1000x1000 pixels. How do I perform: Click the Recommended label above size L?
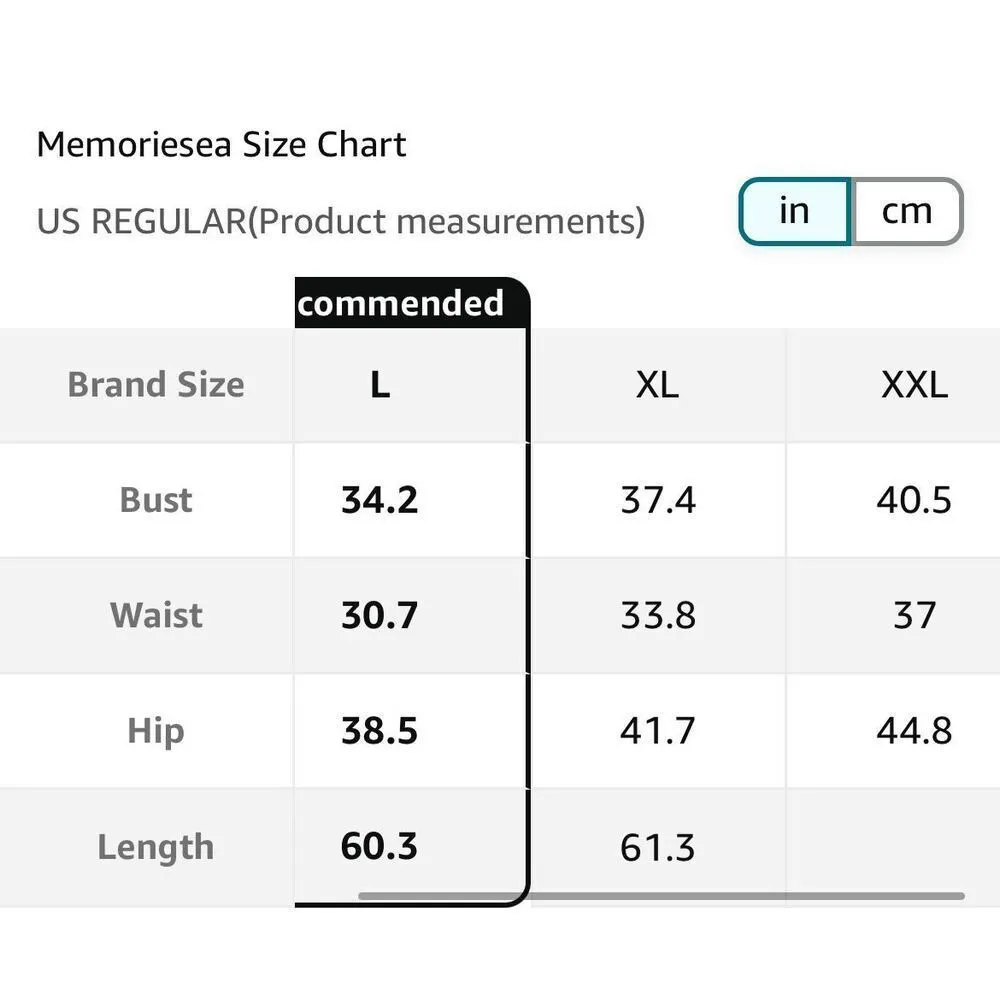coord(400,303)
